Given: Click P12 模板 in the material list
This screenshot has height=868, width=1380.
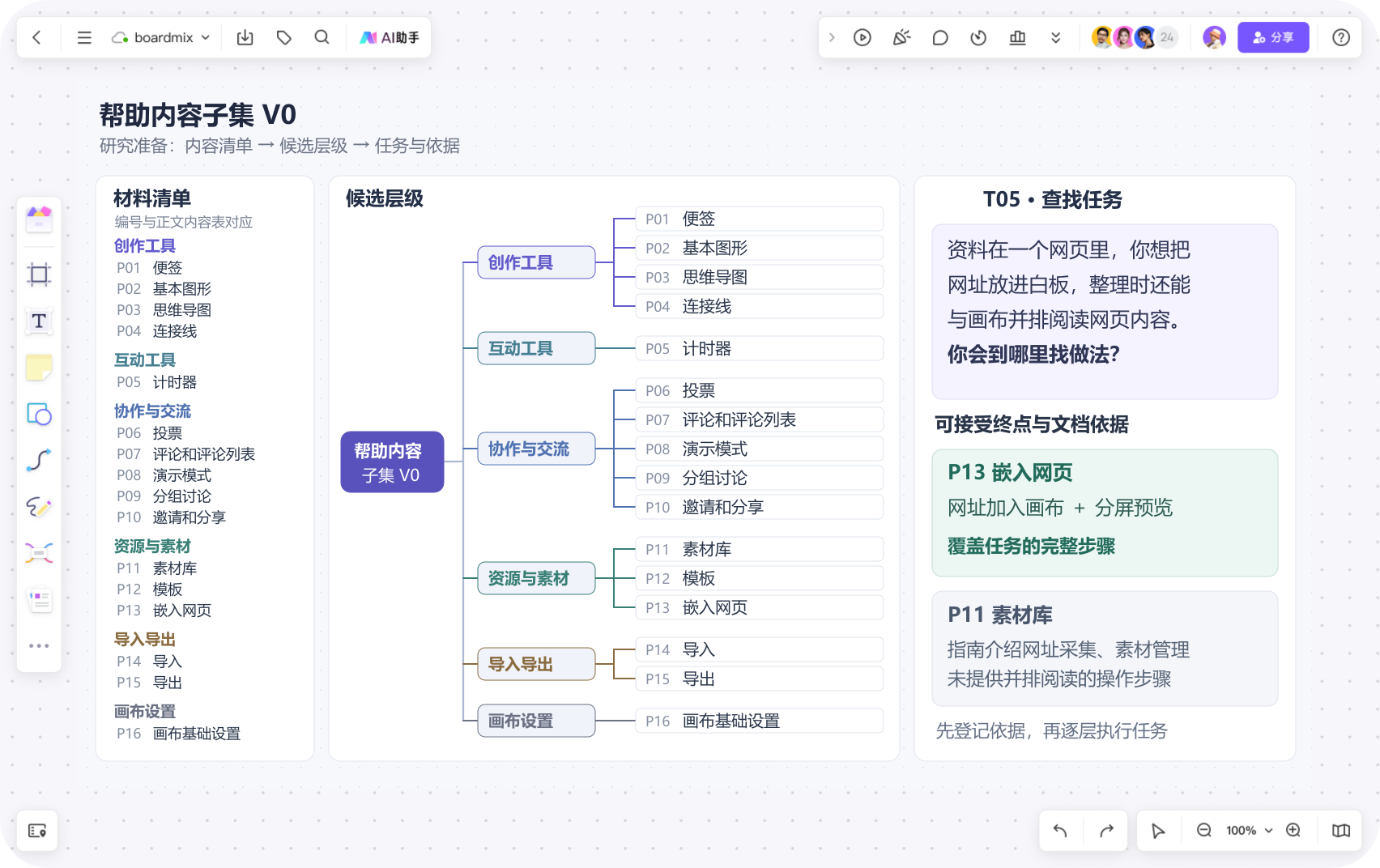Looking at the screenshot, I should coord(149,589).
